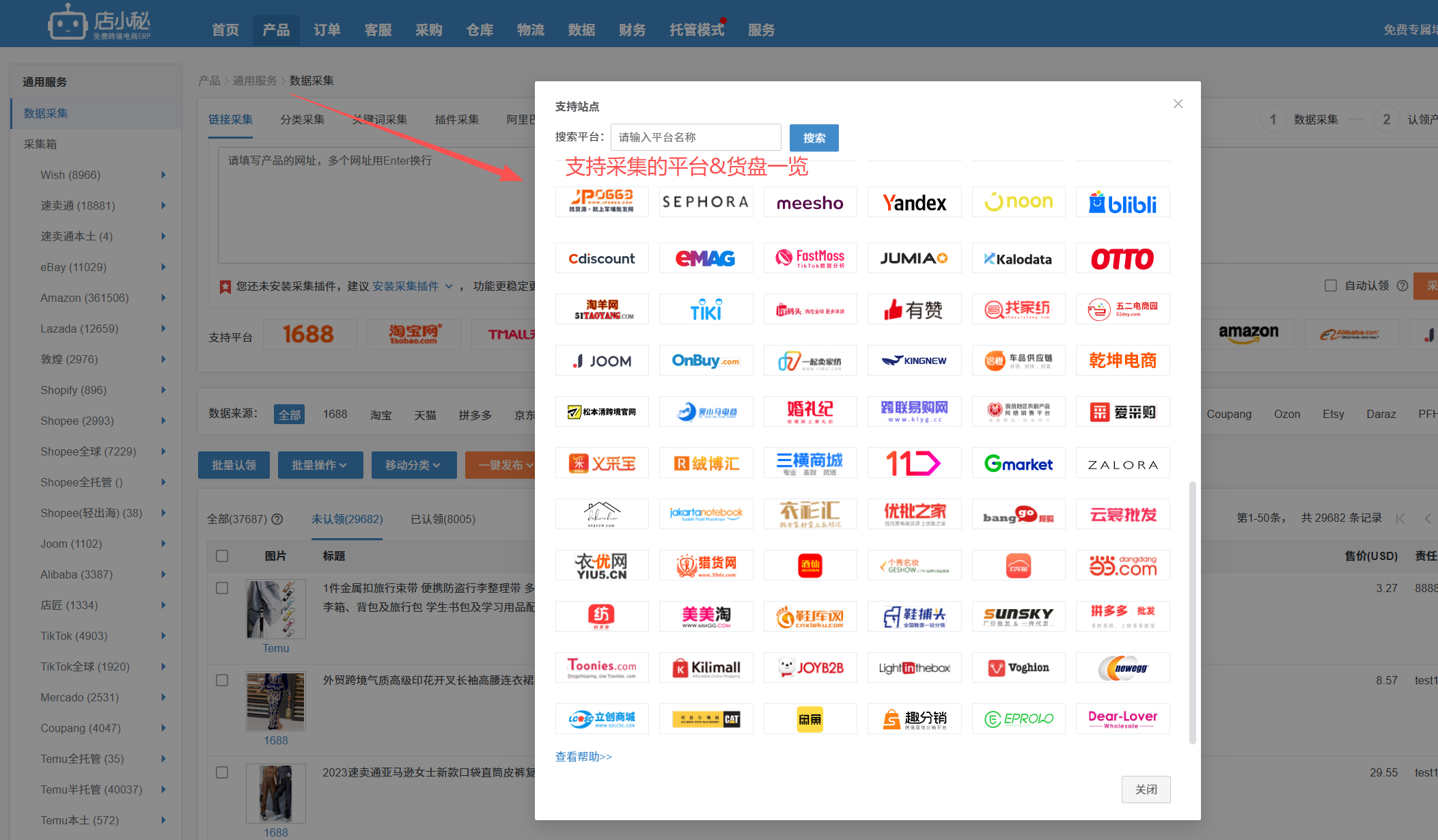Pick the newegg platform tile
Image resolution: width=1438 pixels, height=840 pixels.
tap(1122, 668)
